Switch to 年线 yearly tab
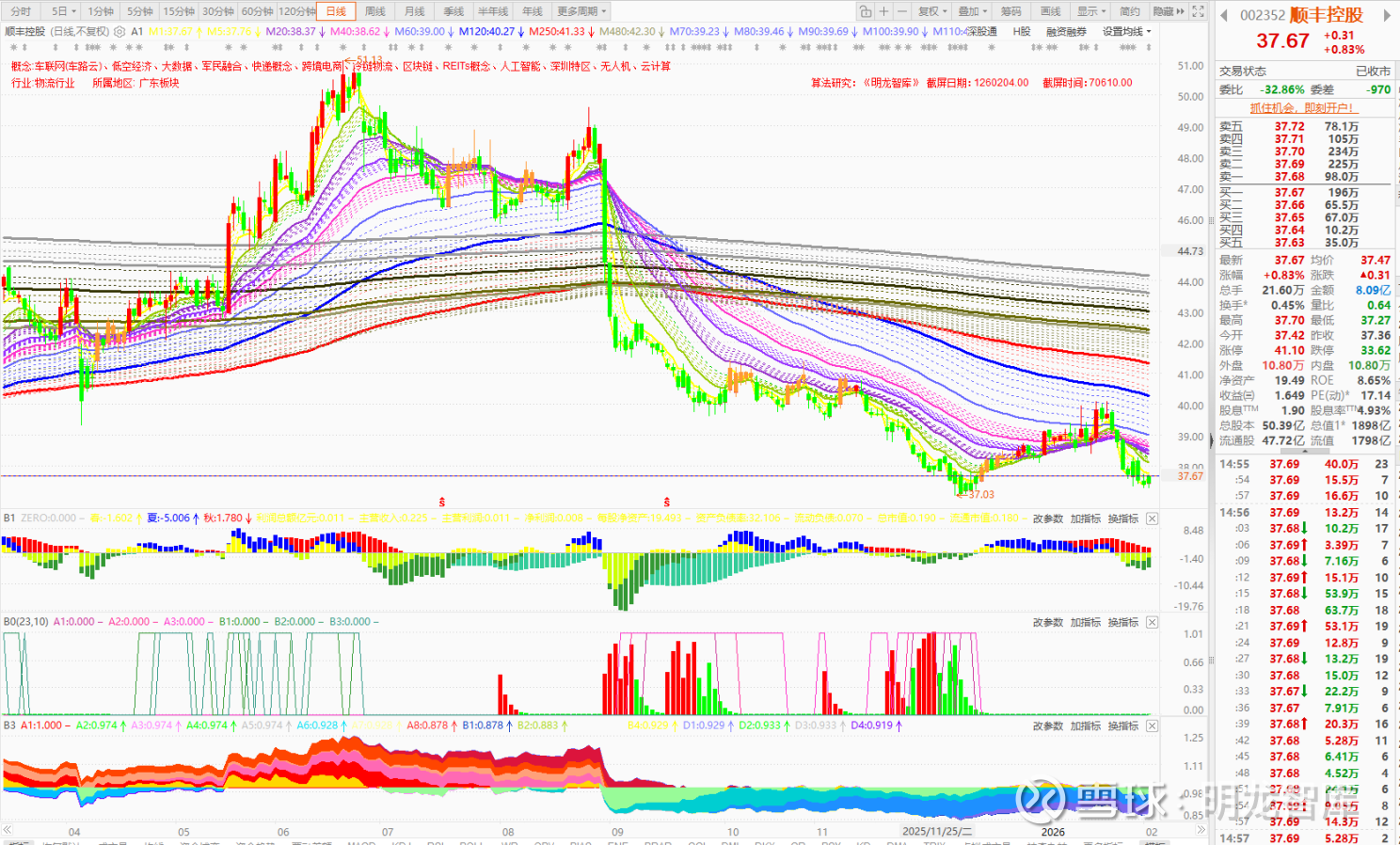 [x=533, y=11]
